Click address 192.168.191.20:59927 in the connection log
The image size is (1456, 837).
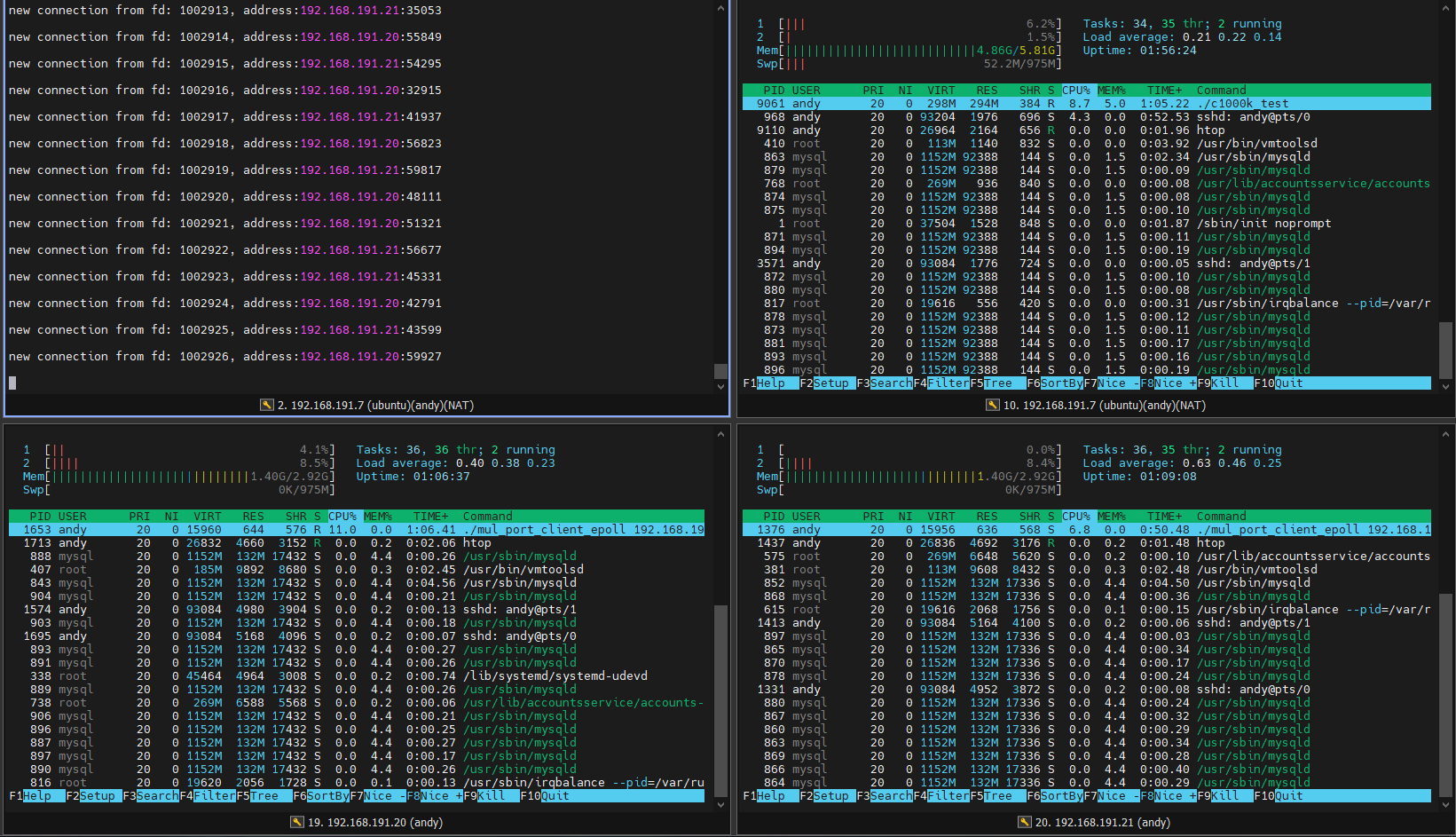[371, 357]
